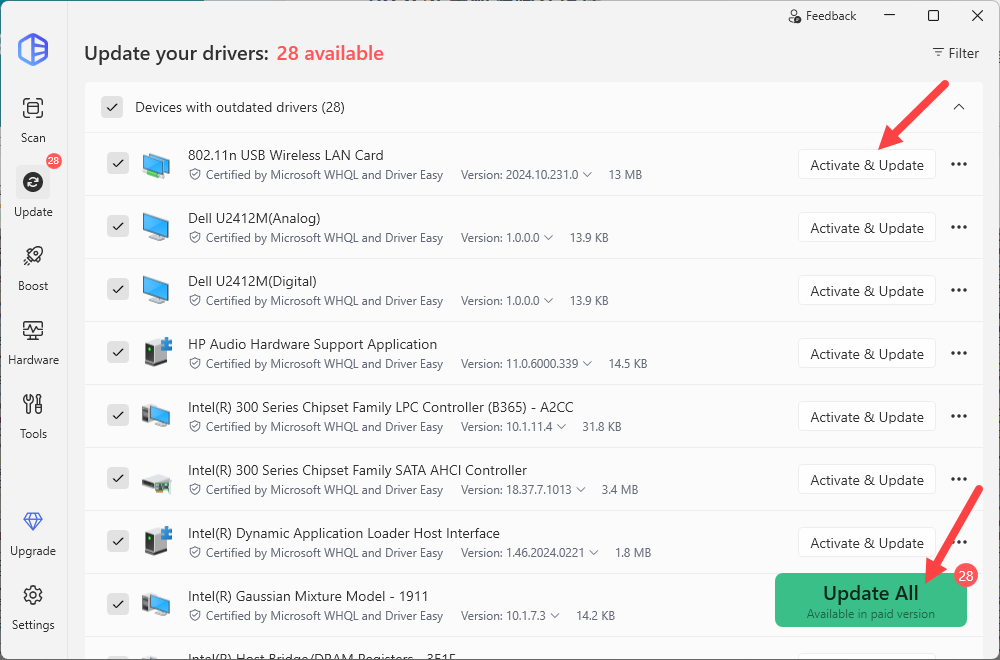Viewport: 1000px width, 660px height.
Task: Activate & Update 802.11n USB Wireless LAN Card
Action: 867,165
